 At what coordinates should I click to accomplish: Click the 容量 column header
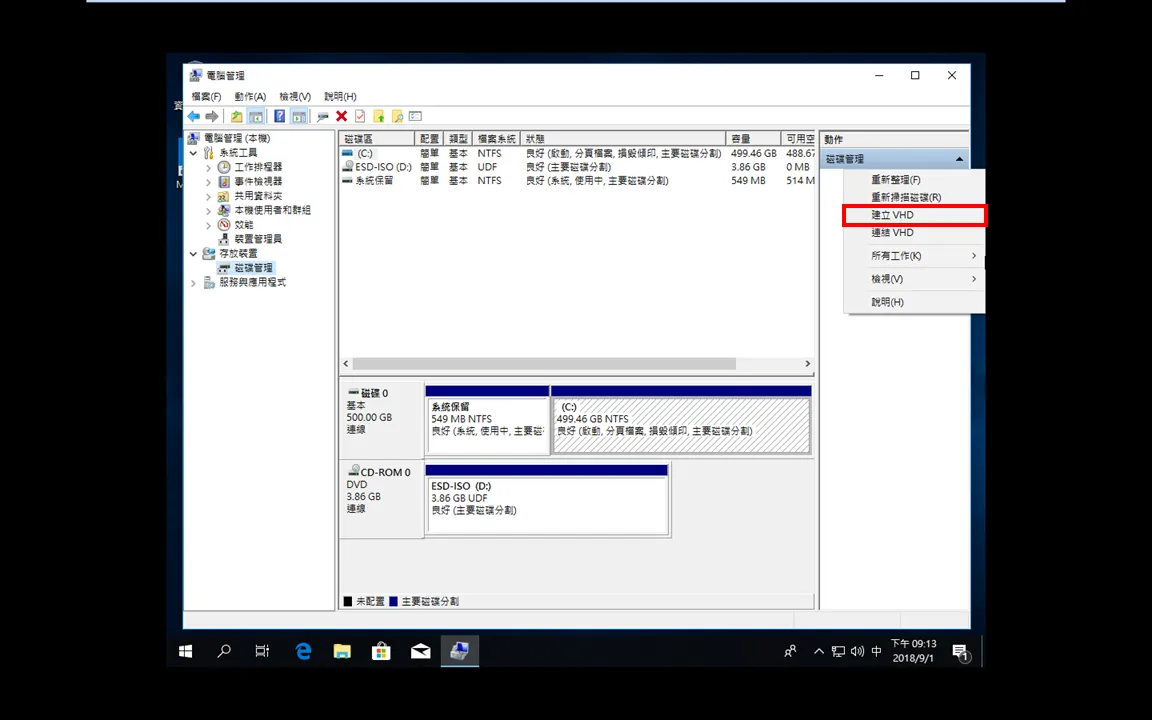(x=753, y=139)
